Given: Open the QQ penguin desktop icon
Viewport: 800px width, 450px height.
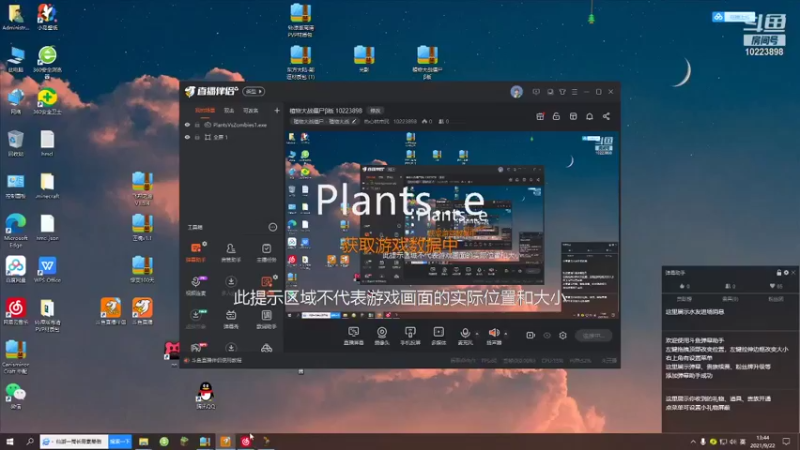Looking at the screenshot, I should coord(206,395).
